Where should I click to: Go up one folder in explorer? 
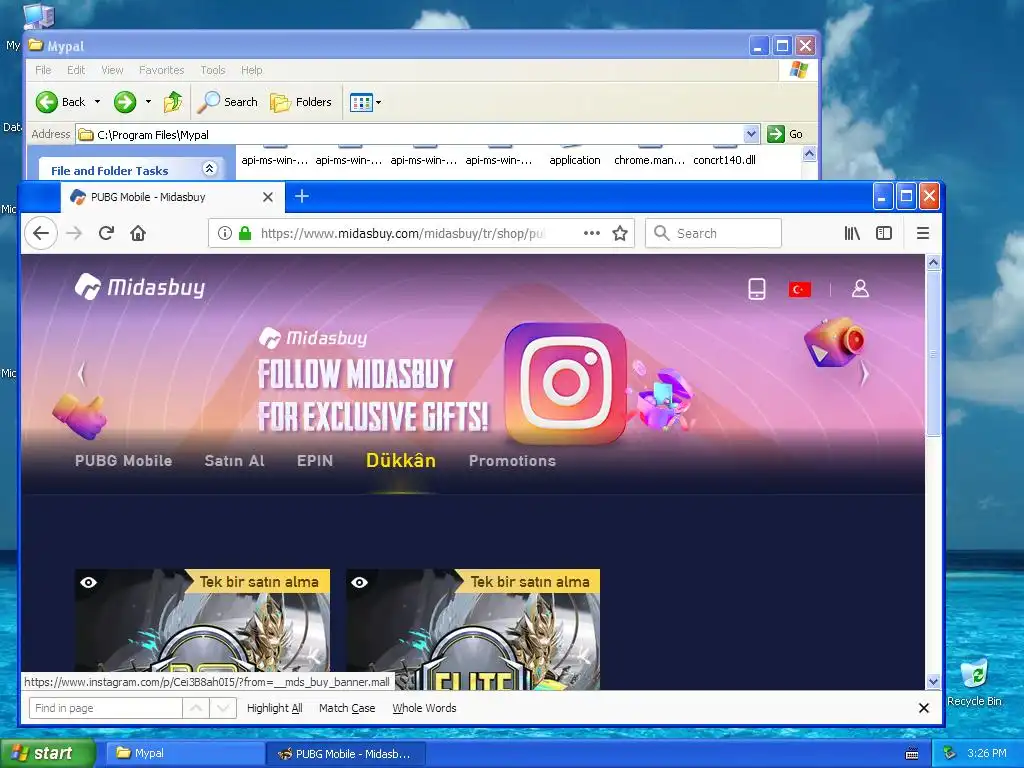pos(173,102)
